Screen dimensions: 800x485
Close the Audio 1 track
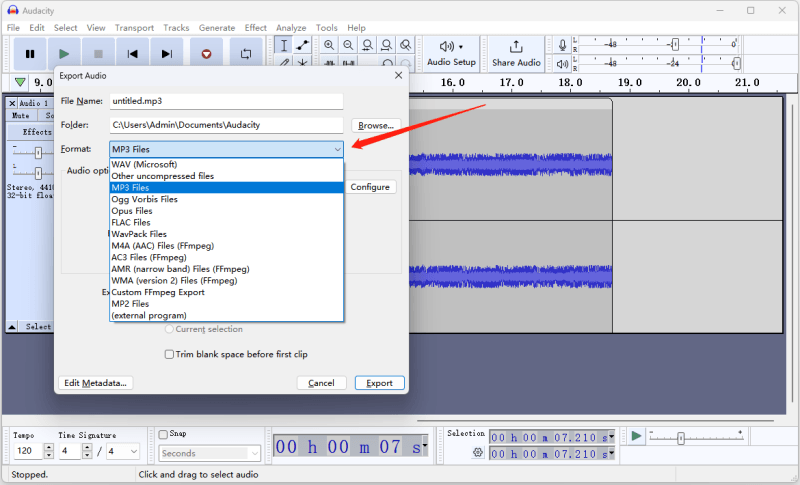(12, 103)
